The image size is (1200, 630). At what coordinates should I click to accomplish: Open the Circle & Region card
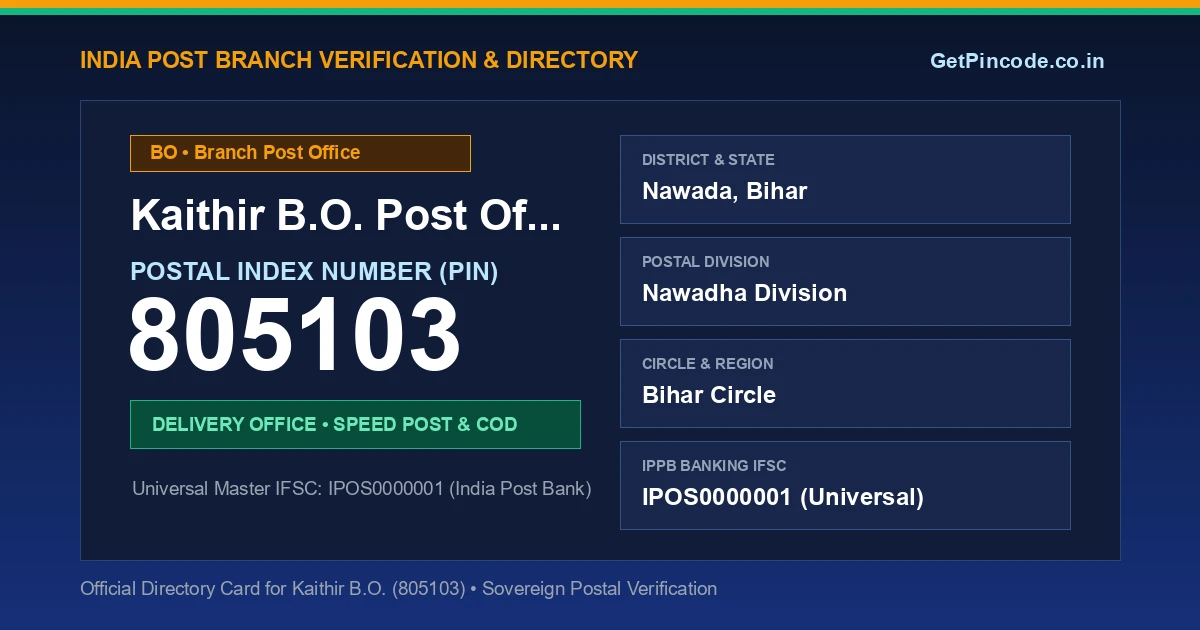(x=845, y=383)
